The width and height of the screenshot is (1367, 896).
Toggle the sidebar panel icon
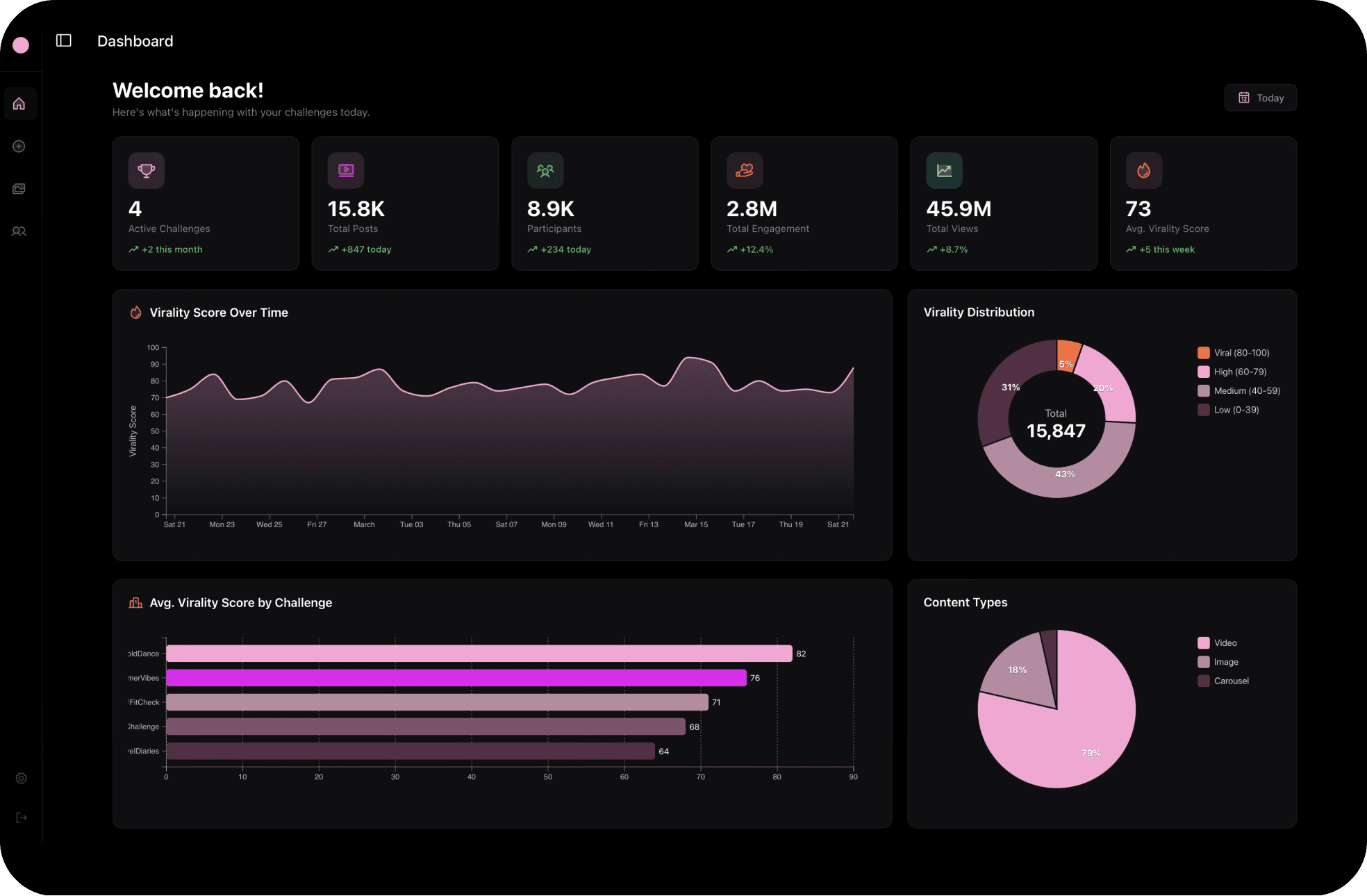64,41
